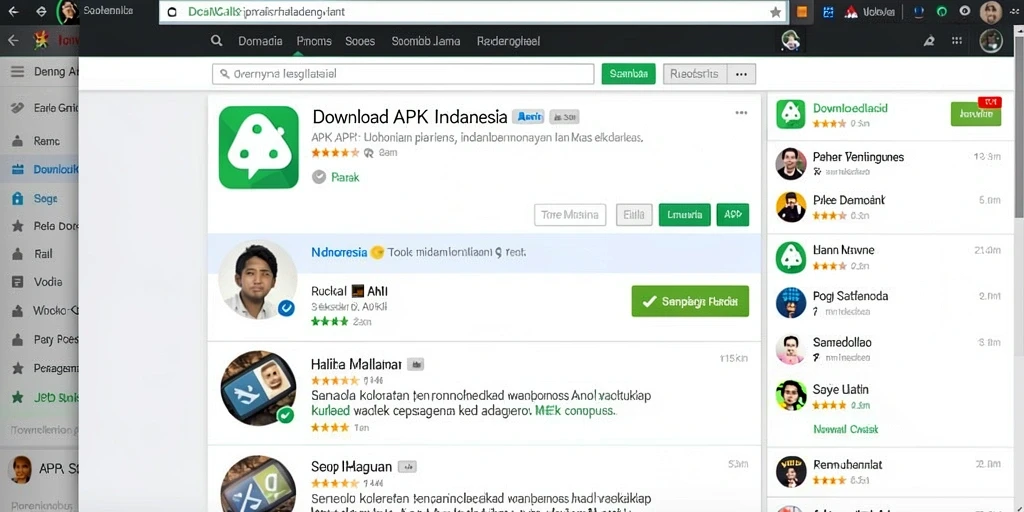The width and height of the screenshot is (1024, 512).
Task: Click the green Senpagri Parder button
Action: coord(690,301)
